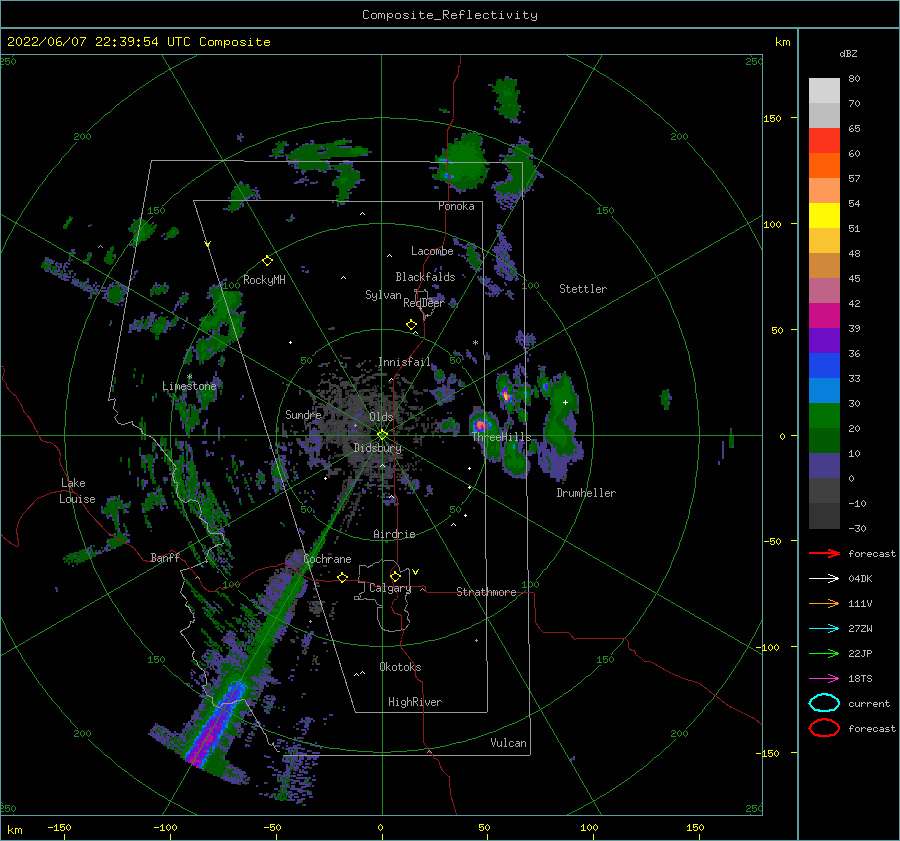Click the 111V legend label
Viewport: 900px width, 841px height.
point(860,603)
